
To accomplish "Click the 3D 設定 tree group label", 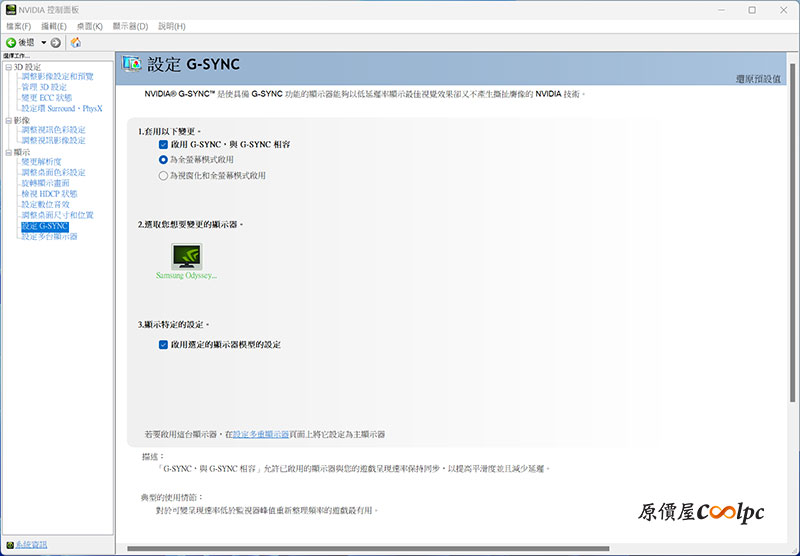I will [x=27, y=67].
